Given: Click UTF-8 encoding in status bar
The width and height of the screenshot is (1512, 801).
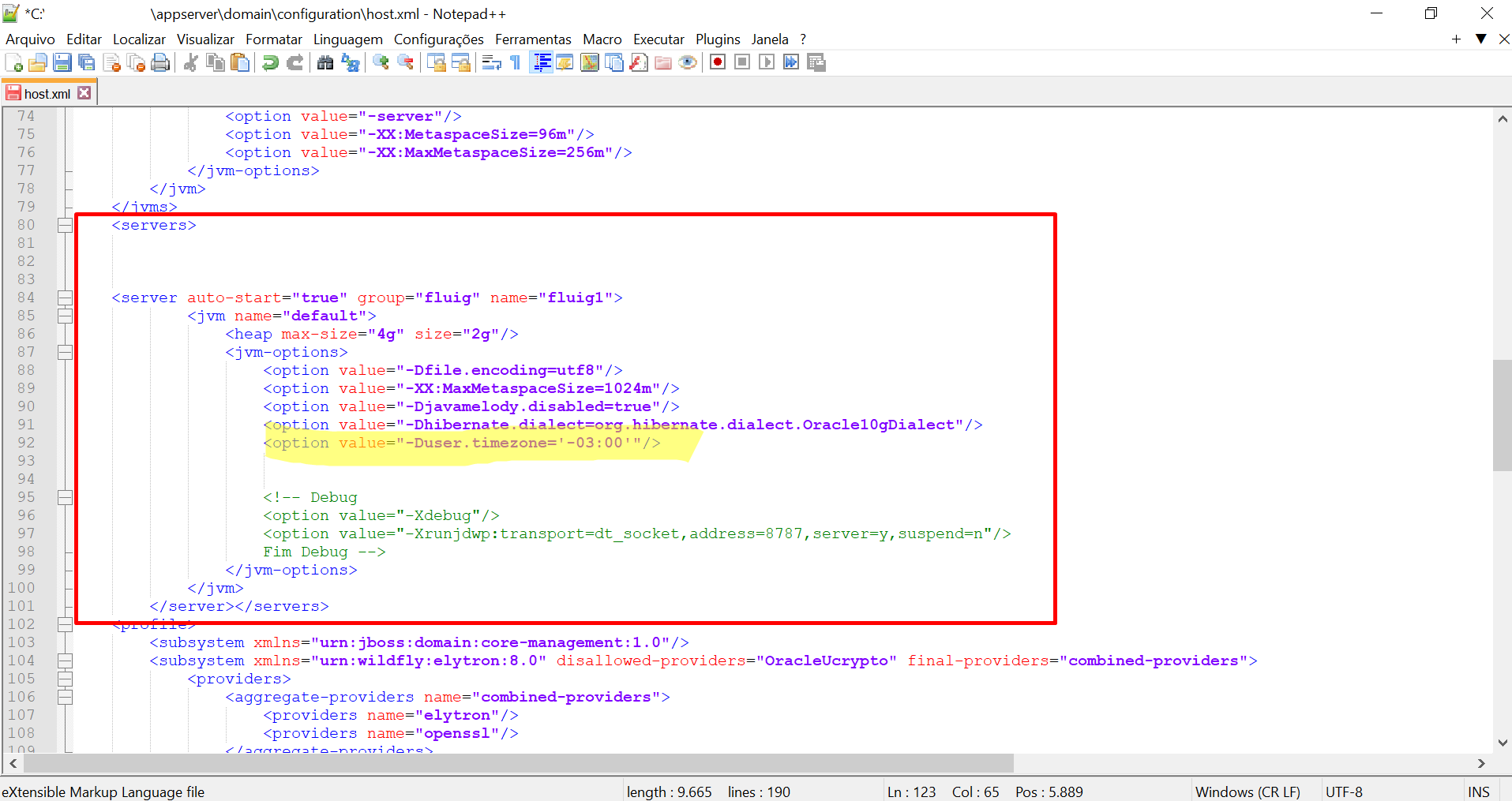Looking at the screenshot, I should 1344,792.
